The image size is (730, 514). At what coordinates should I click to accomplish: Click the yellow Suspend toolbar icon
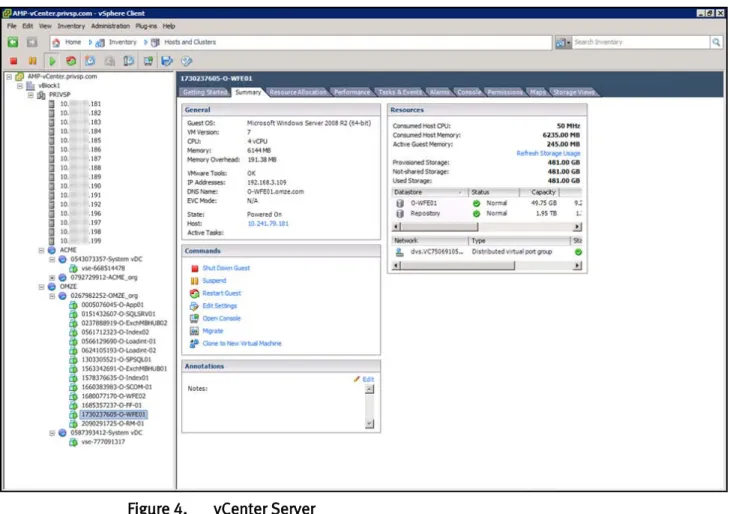click(32, 61)
